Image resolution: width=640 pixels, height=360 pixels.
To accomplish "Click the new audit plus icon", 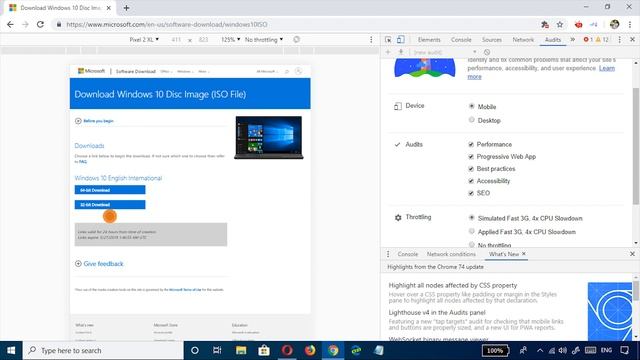I will [x=388, y=52].
